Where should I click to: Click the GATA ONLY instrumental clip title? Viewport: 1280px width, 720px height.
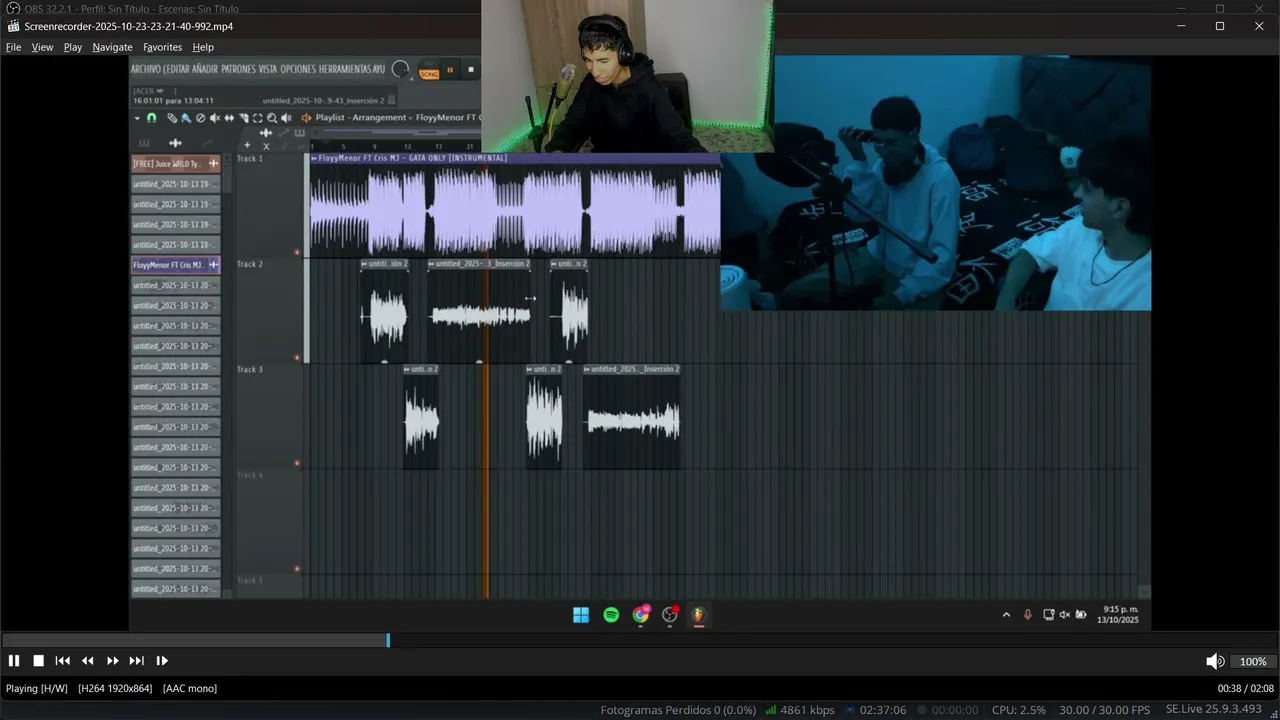click(x=412, y=158)
